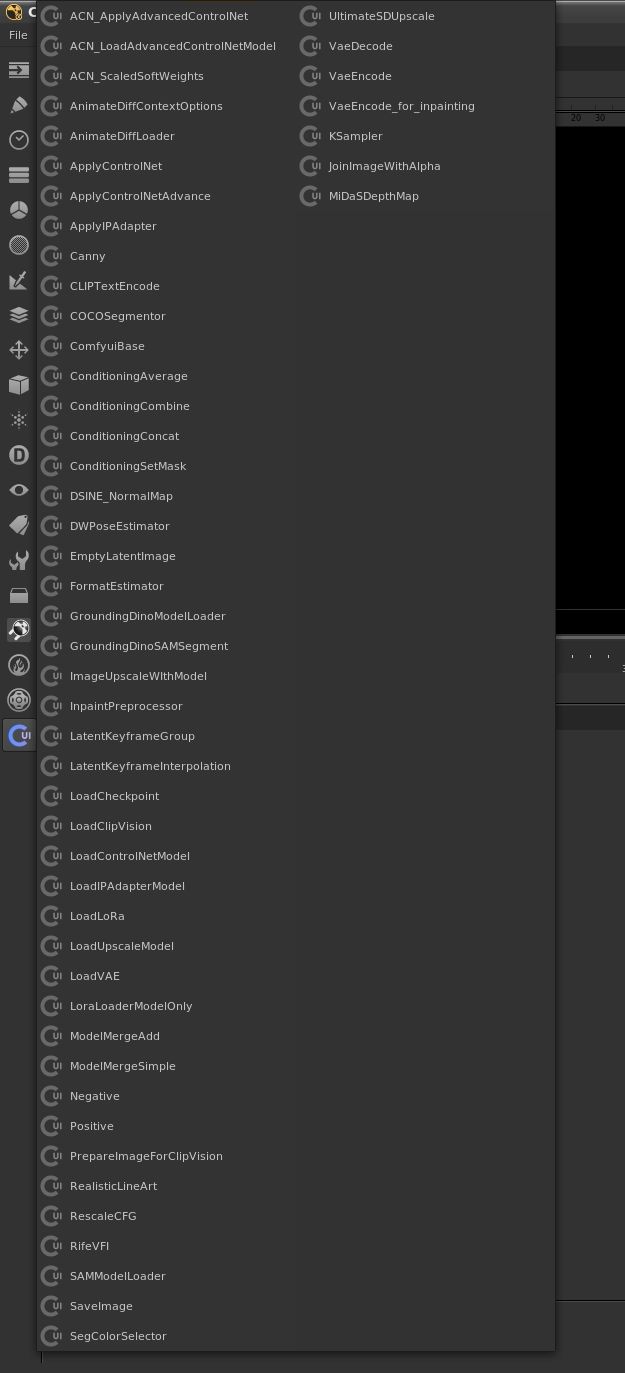
Task: Open the Merge nodes layers icon
Action: coord(18,315)
